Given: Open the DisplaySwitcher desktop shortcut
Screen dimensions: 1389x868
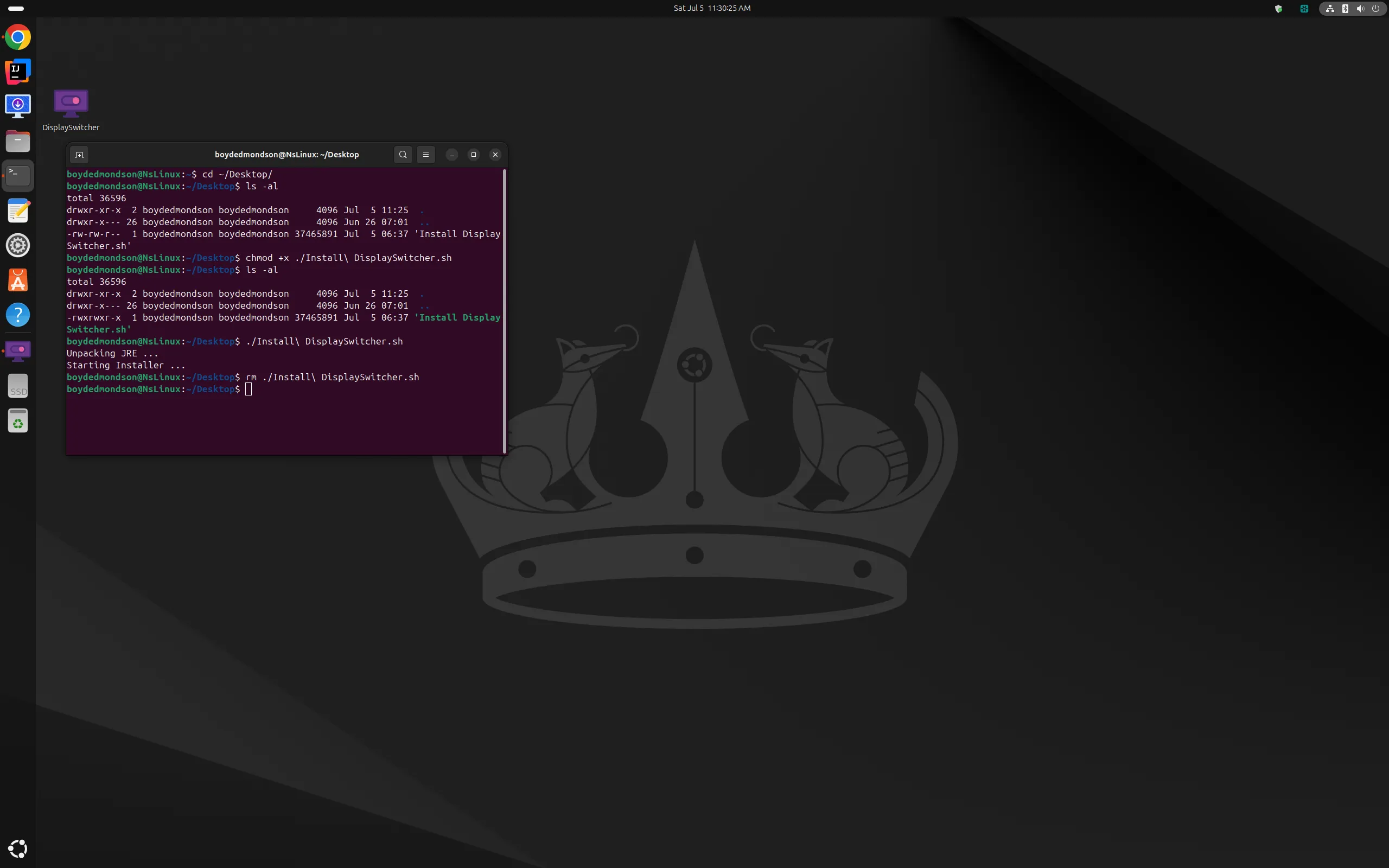Looking at the screenshot, I should pos(71,110).
